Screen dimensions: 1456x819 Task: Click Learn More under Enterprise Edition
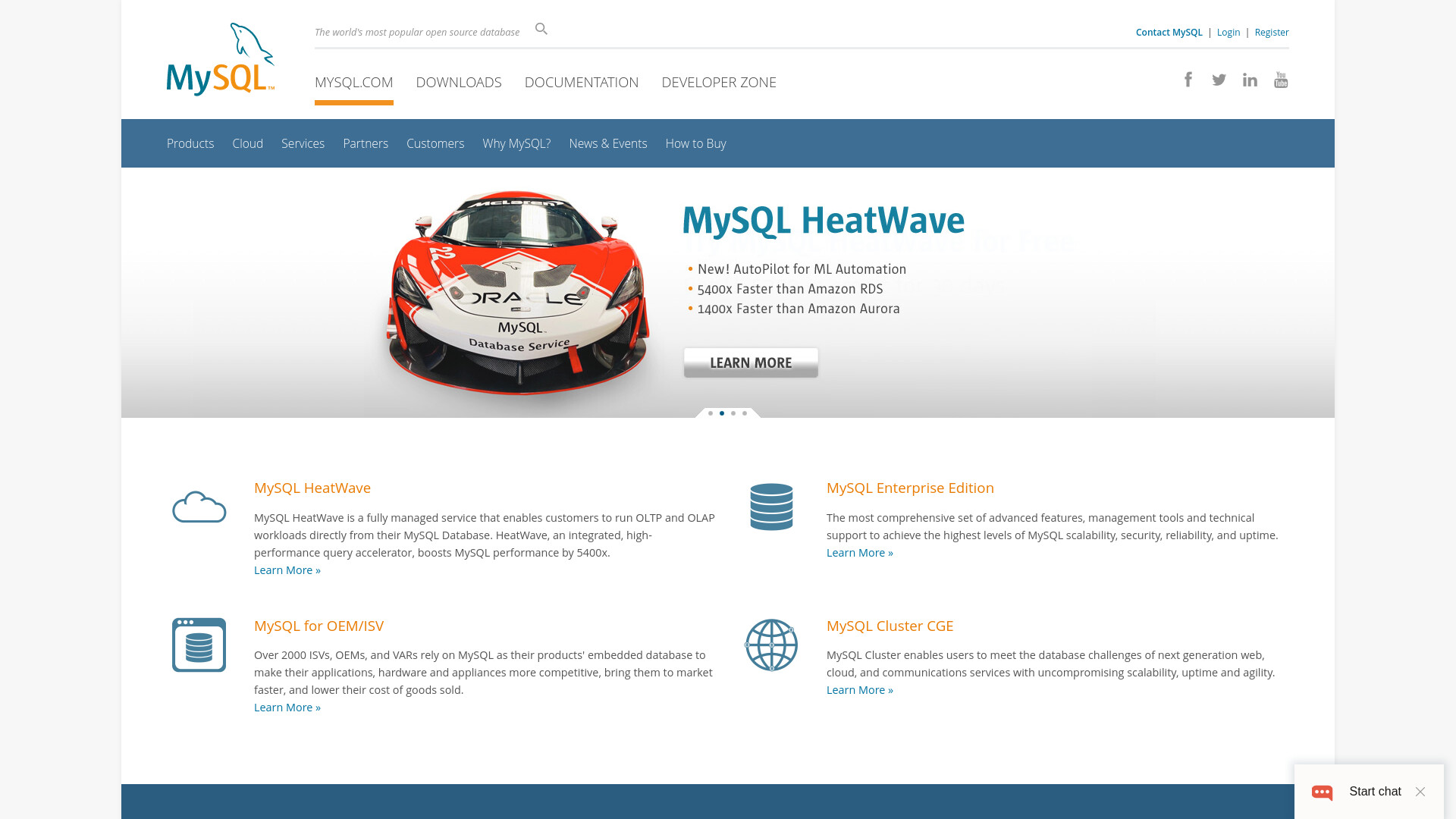pos(860,553)
